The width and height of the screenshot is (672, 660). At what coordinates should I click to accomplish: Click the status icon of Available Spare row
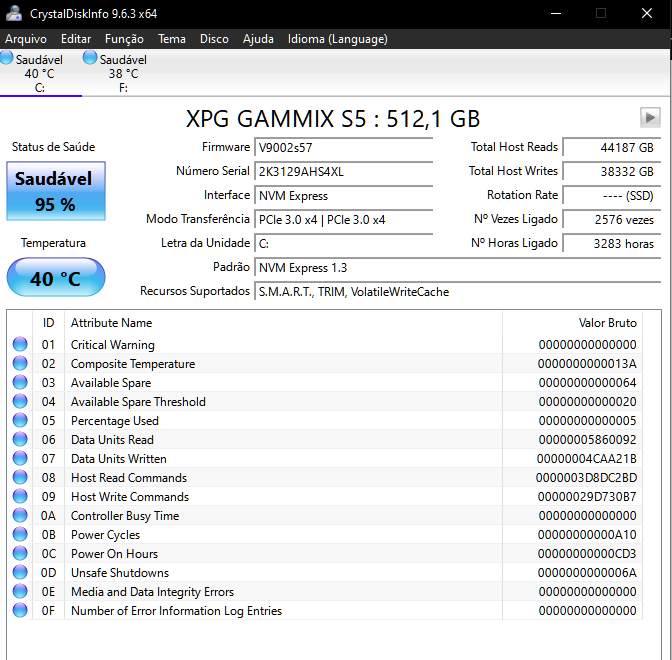20,382
